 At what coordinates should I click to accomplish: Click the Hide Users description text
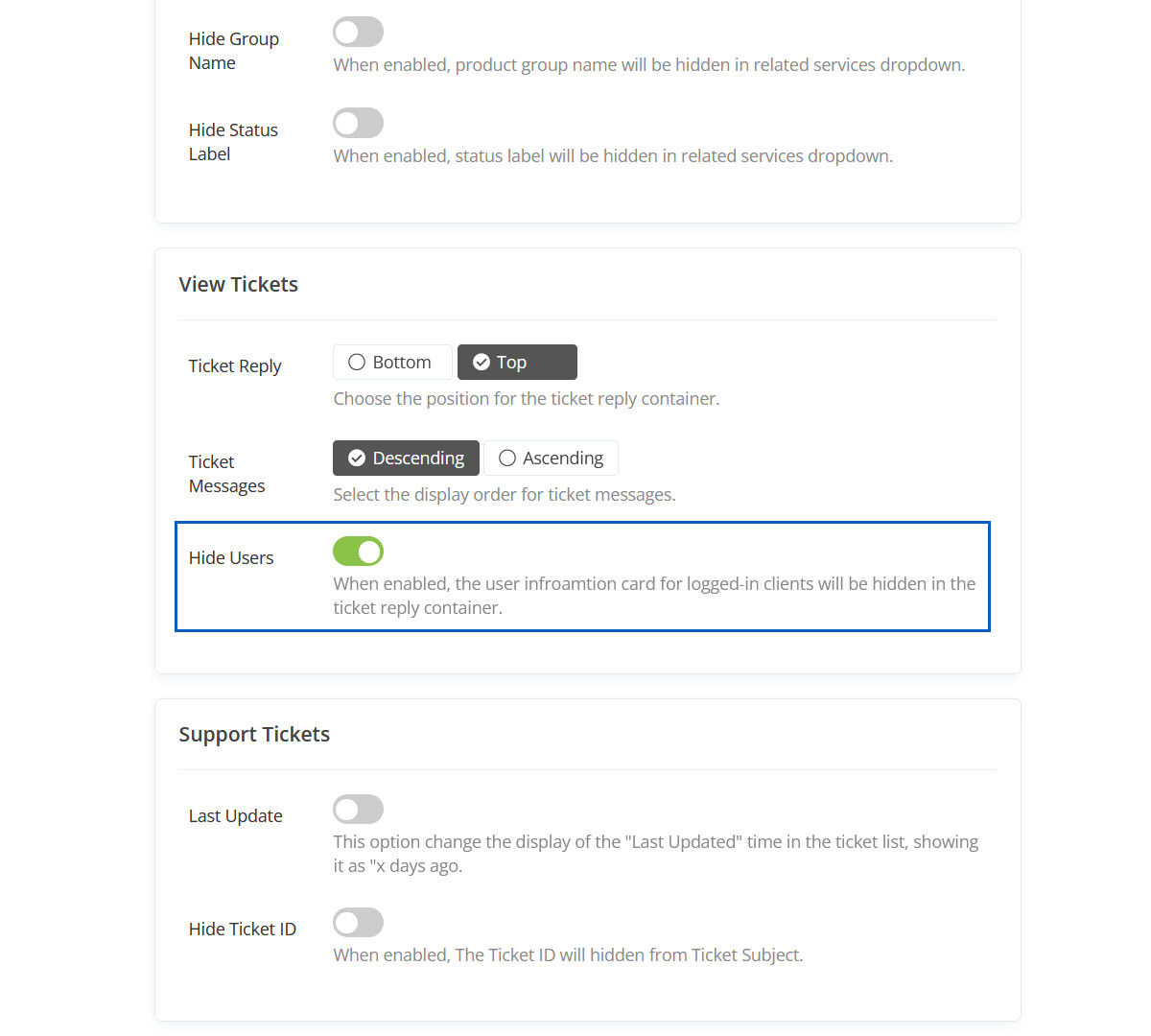[653, 596]
